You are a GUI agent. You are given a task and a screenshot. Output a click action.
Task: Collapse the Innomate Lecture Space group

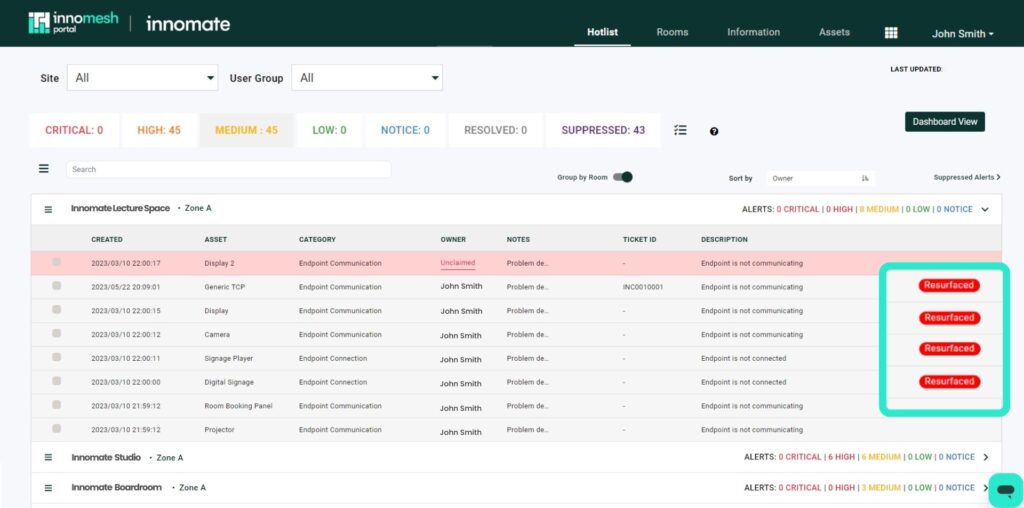(x=985, y=210)
